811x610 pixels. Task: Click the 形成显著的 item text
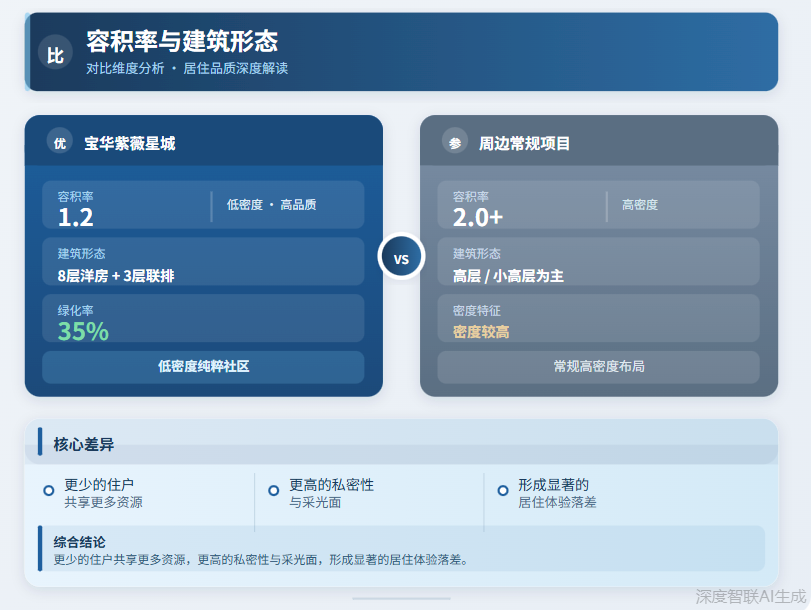(x=553, y=485)
